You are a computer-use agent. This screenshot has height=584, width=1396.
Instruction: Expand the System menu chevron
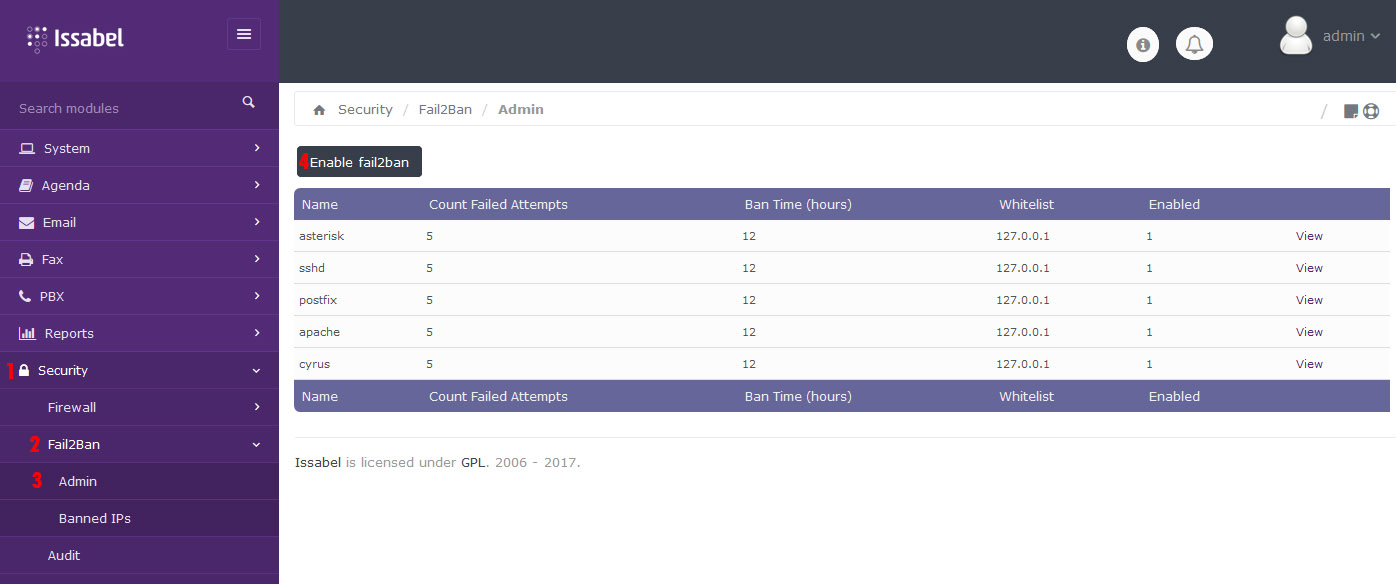click(257, 148)
